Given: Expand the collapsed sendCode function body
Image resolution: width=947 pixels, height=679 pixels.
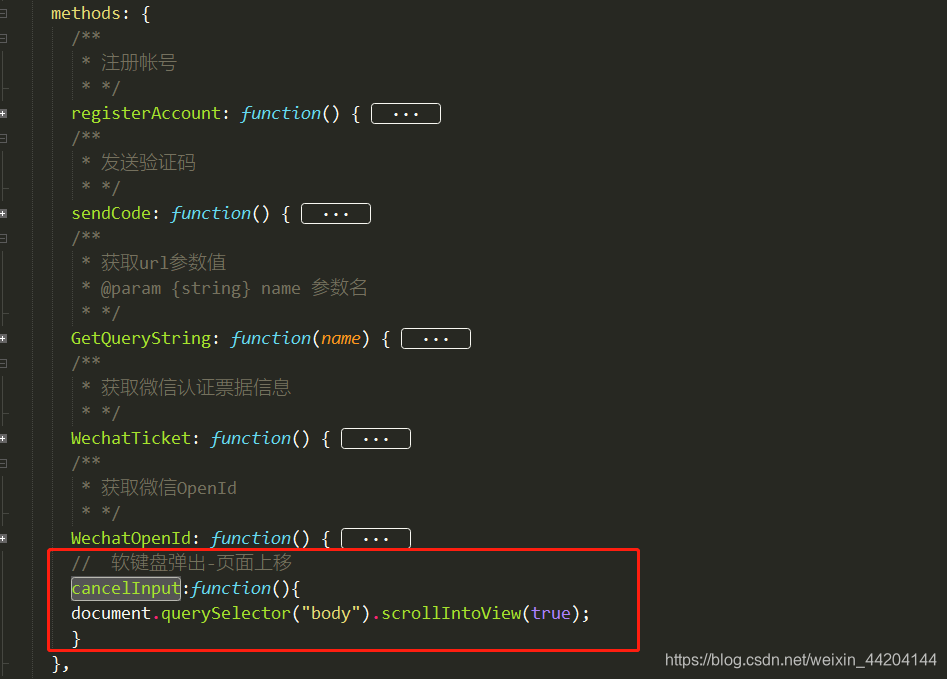Looking at the screenshot, I should click(x=336, y=214).
